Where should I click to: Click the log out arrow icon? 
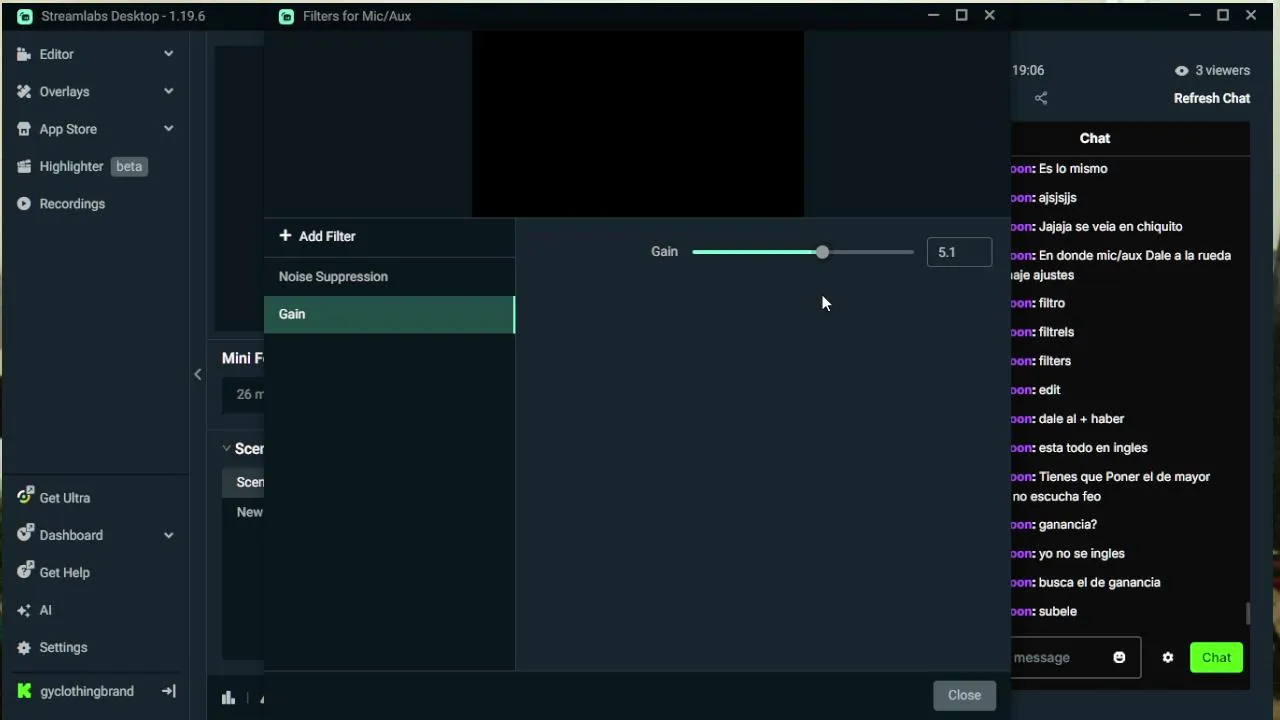tap(169, 691)
